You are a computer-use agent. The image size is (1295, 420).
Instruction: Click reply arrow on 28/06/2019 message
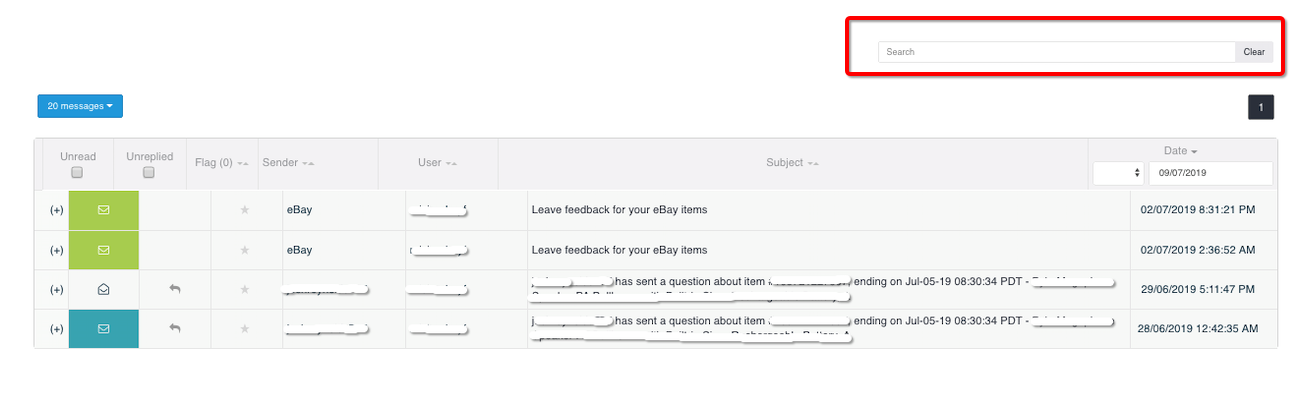pos(175,328)
